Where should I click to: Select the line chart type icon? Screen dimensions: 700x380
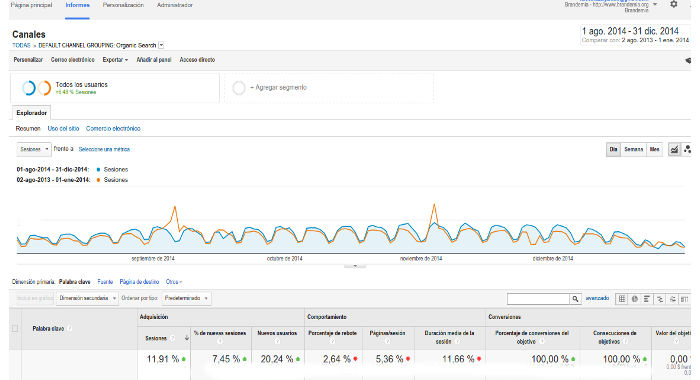click(x=674, y=150)
